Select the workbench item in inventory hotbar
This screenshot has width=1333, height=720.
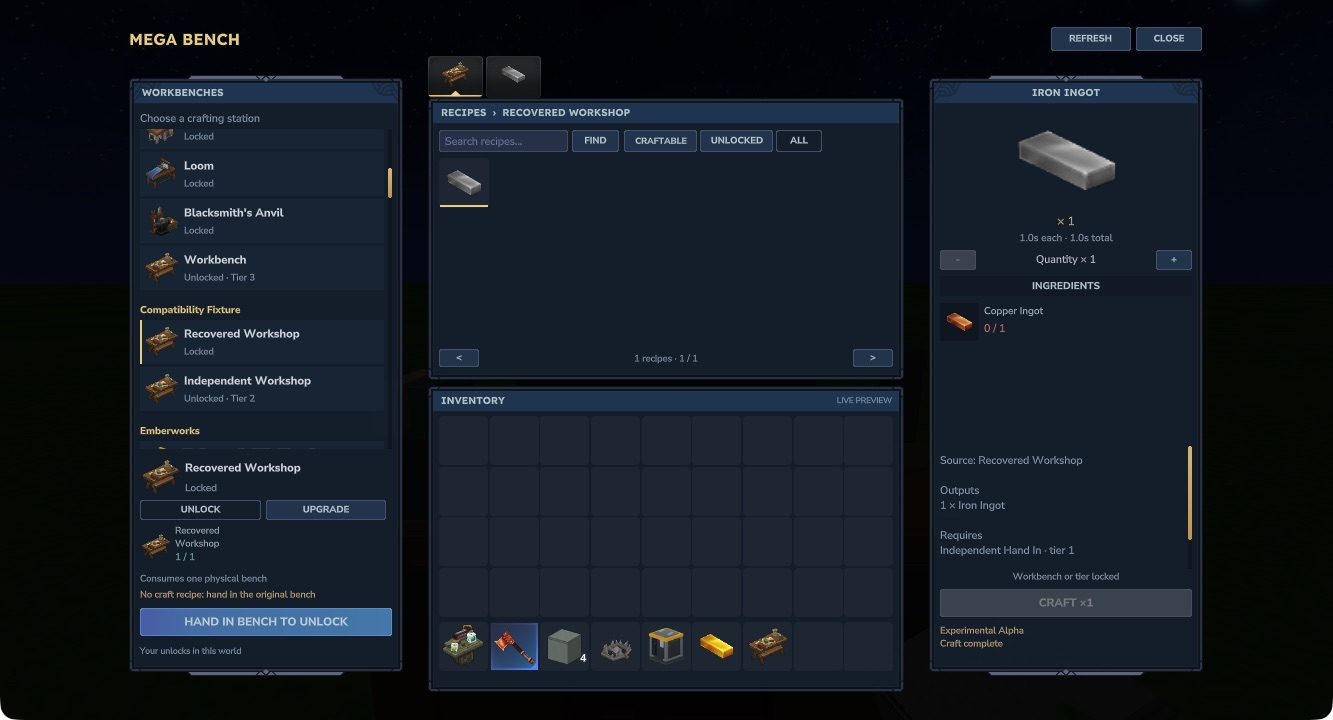coord(767,646)
